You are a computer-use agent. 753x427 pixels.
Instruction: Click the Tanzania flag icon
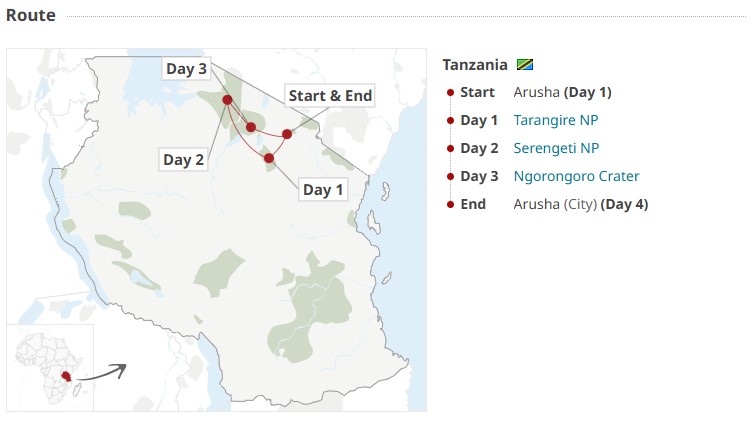(525, 65)
